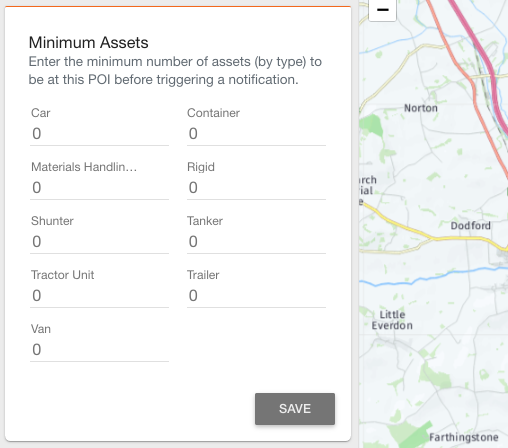The image size is (508, 448).
Task: Focus the Materials Handling input field
Action: tap(99, 188)
